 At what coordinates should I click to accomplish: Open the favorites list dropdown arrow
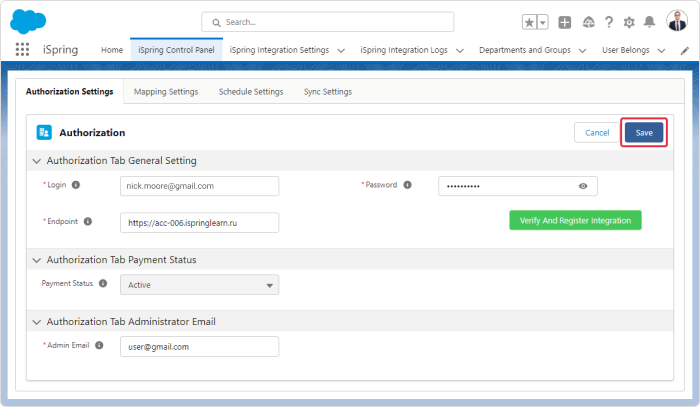tap(542, 22)
